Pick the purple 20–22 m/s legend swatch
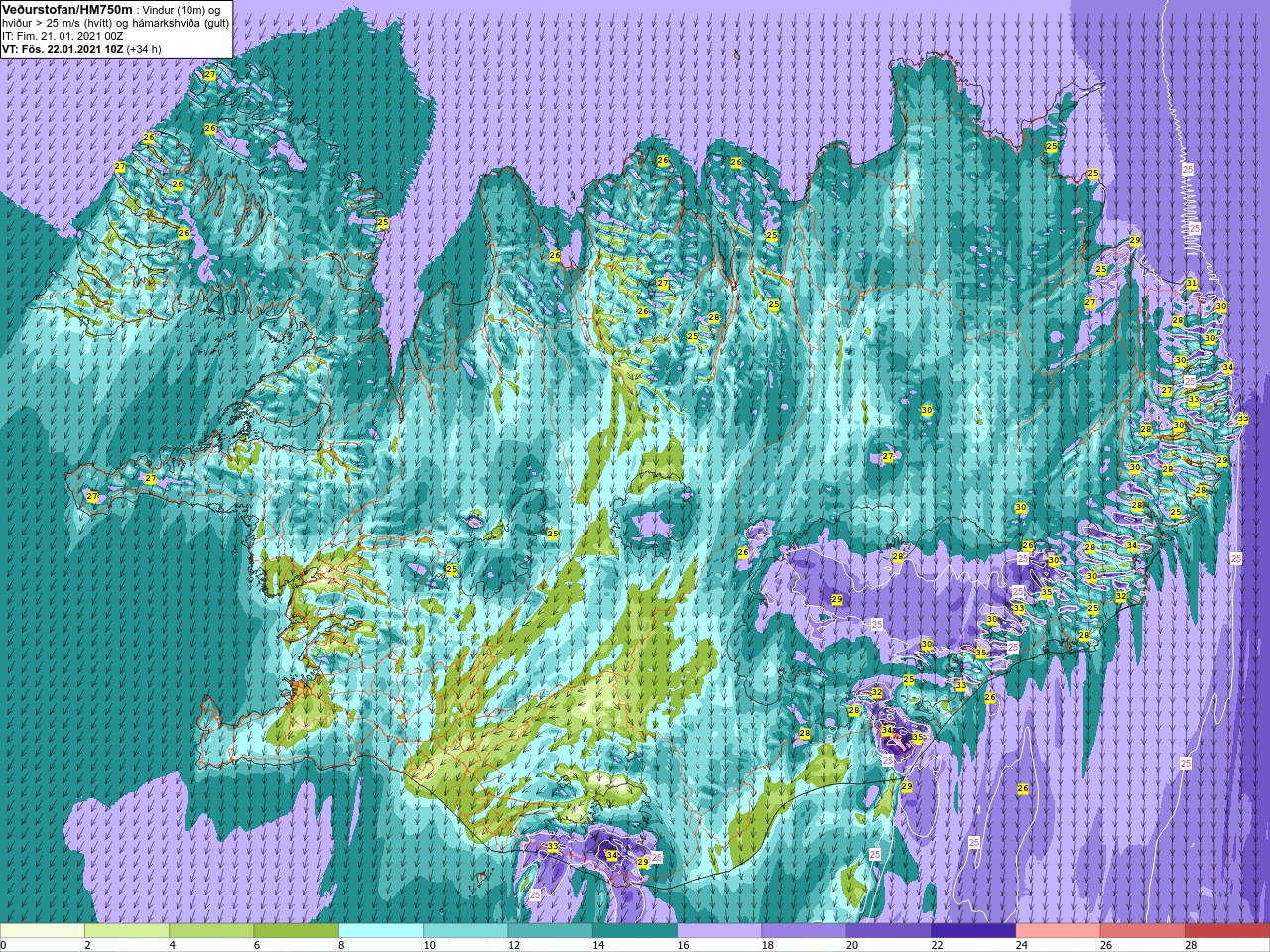The height and width of the screenshot is (952, 1270). 889,931
